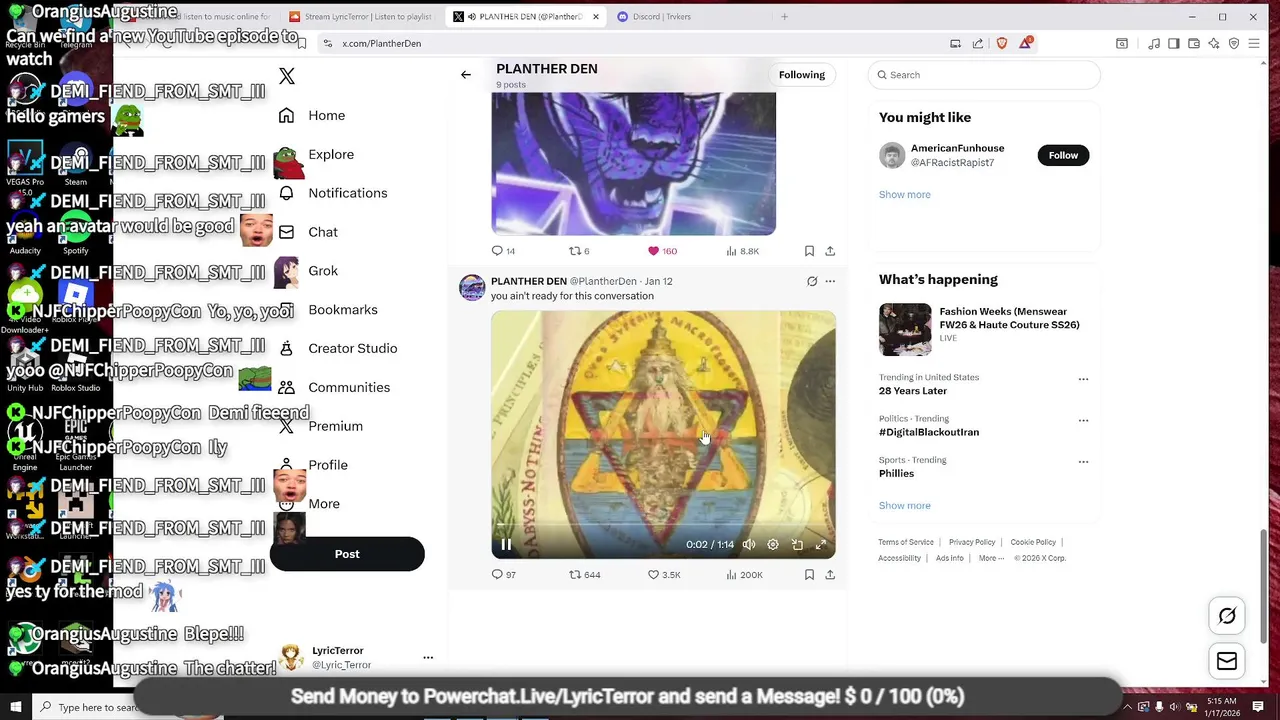Bookmark the video post
The height and width of the screenshot is (720, 1280).
click(x=809, y=575)
